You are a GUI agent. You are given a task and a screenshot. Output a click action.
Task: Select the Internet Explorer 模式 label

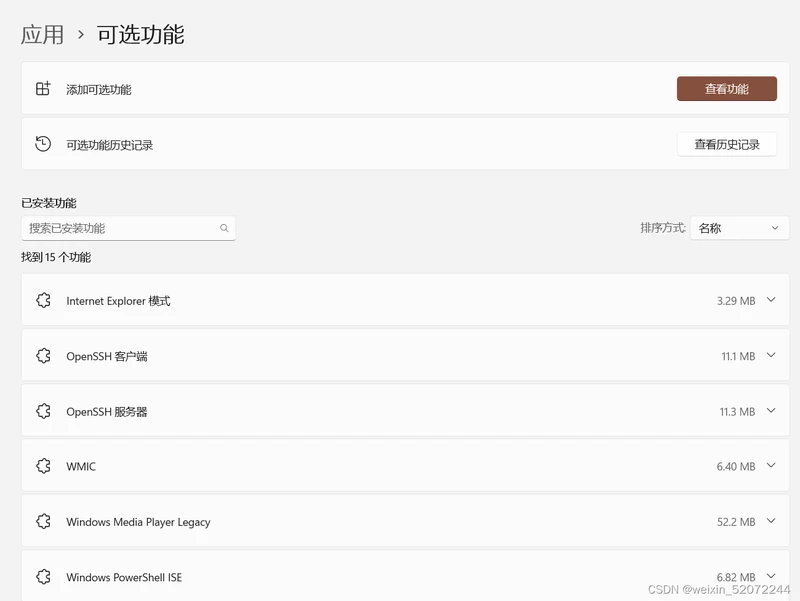(118, 301)
